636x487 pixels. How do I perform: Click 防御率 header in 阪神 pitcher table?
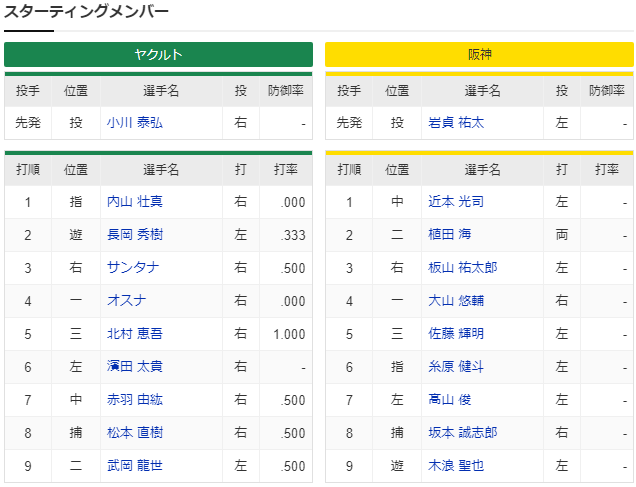pyautogui.click(x=607, y=91)
